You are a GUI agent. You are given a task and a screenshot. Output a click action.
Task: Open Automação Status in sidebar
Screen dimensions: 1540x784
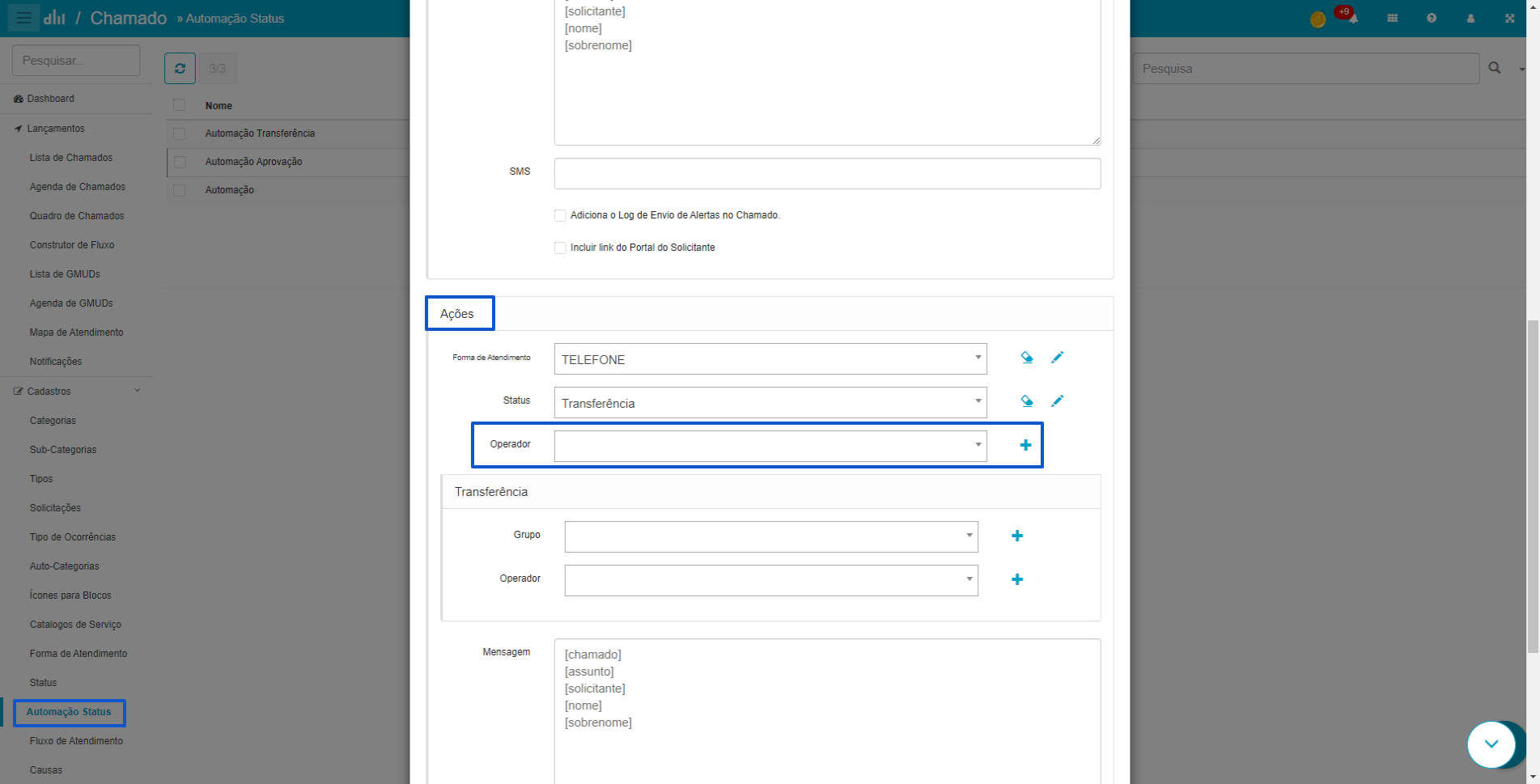pyautogui.click(x=69, y=712)
